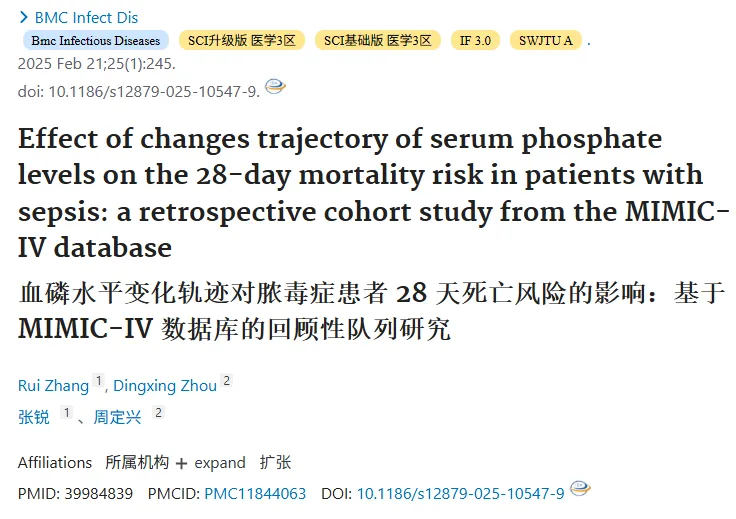Image resolution: width=736 pixels, height=519 pixels.
Task: Click the expand text next to Affiliations
Action: pos(220,463)
